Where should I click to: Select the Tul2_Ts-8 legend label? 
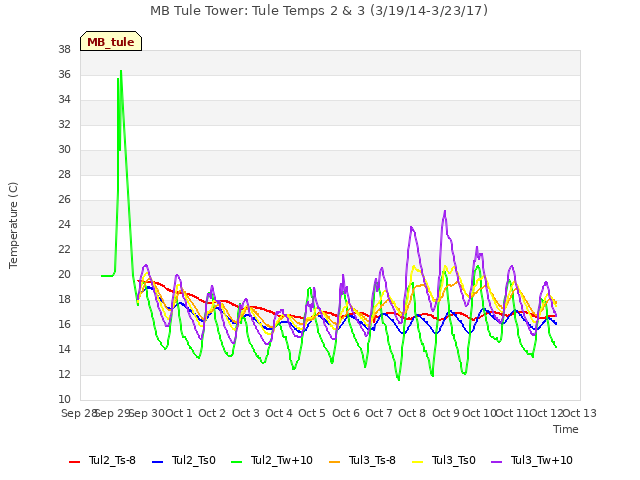coord(112,460)
